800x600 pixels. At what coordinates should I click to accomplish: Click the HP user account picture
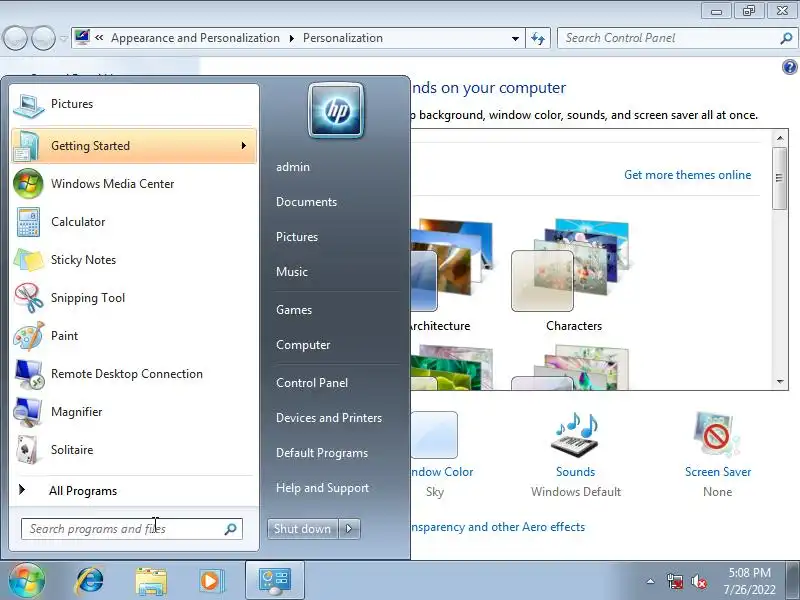pyautogui.click(x=336, y=111)
